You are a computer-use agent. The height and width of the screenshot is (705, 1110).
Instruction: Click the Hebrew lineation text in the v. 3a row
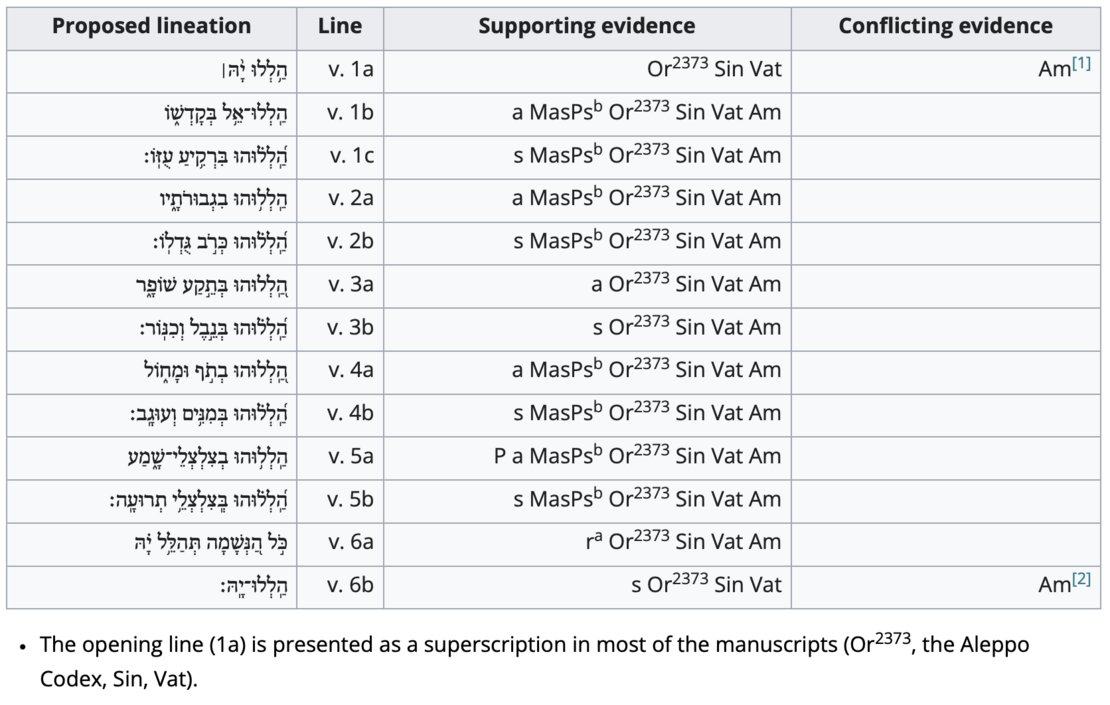point(211,284)
